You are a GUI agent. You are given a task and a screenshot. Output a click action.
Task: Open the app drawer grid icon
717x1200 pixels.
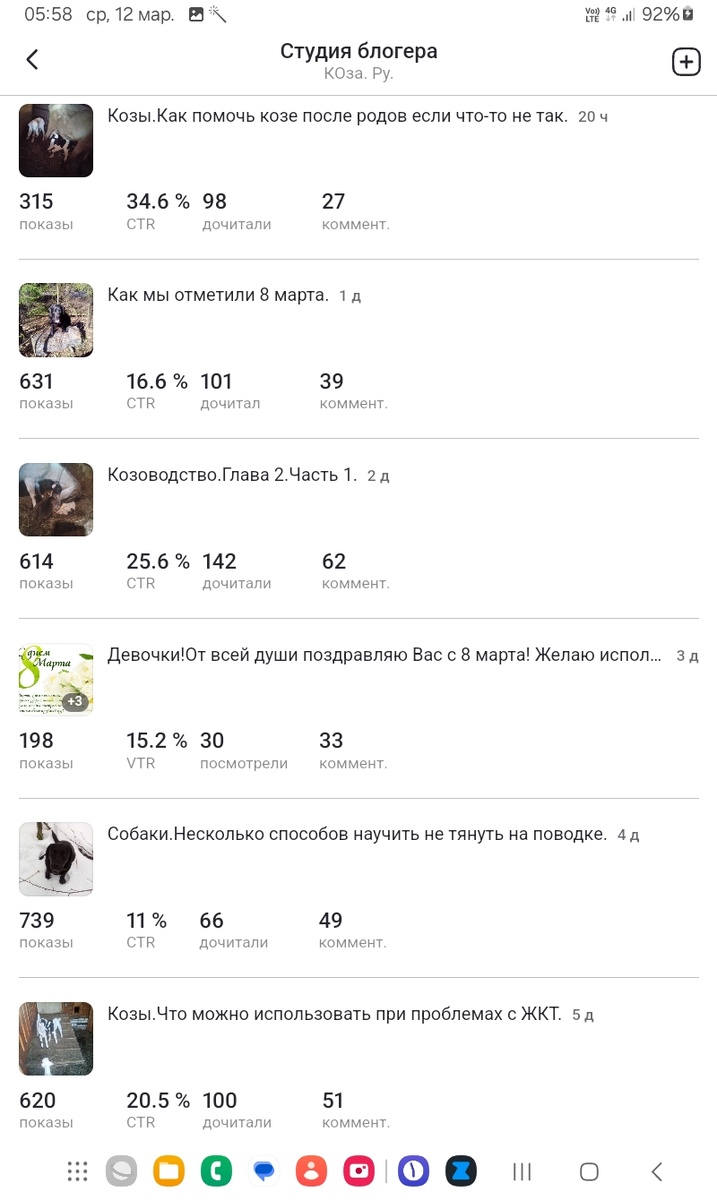coord(77,1171)
